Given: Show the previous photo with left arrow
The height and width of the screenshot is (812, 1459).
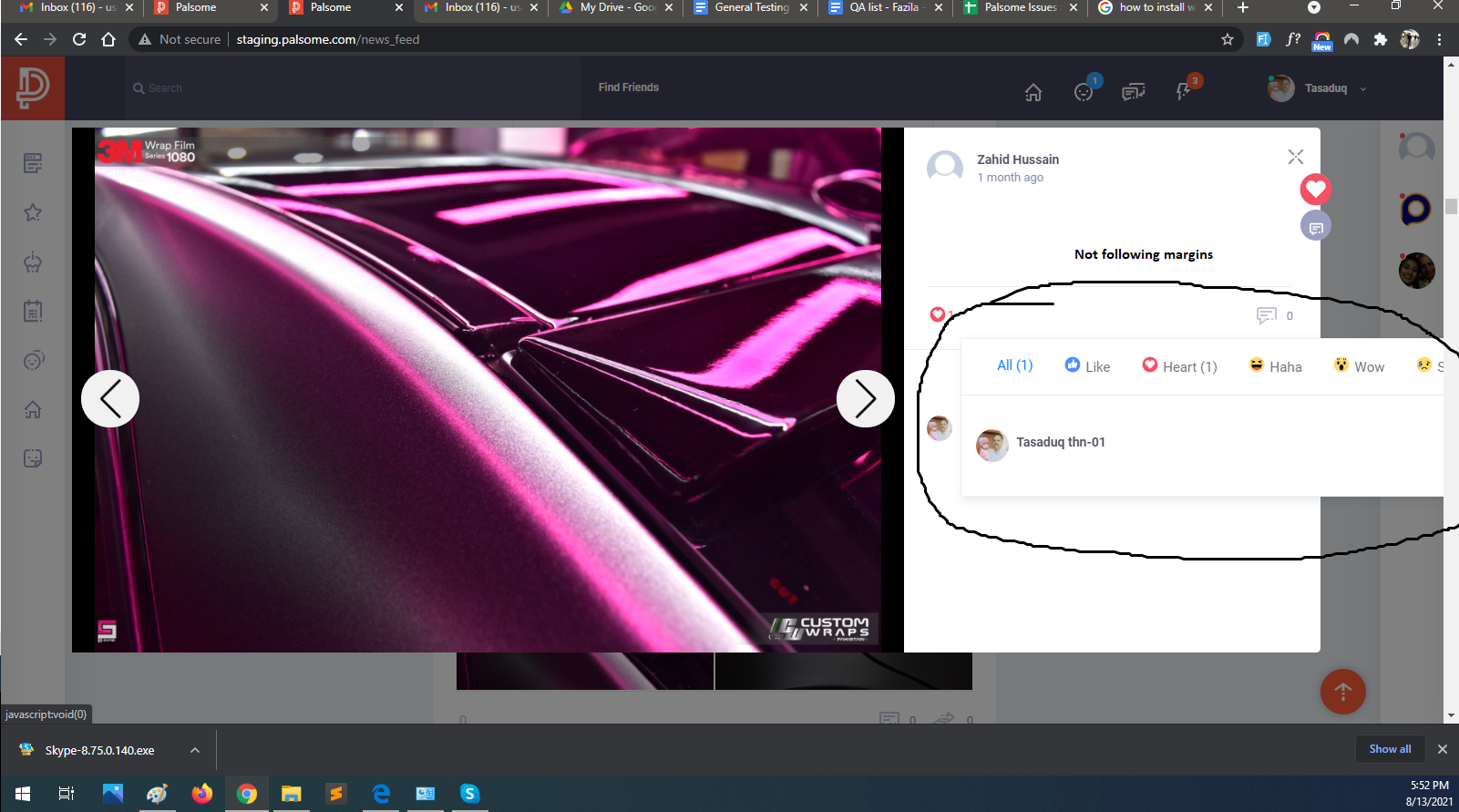Looking at the screenshot, I should point(110,398).
